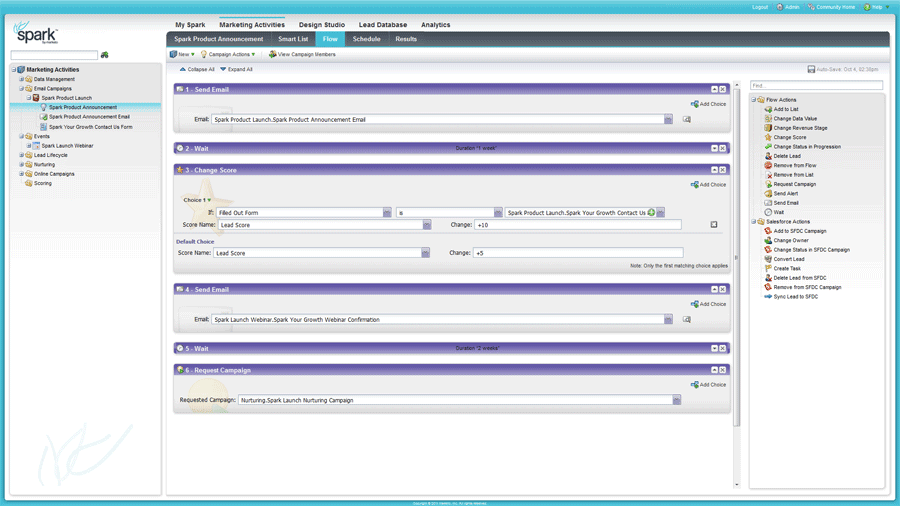
Task: Click View Campaign Members
Action: click(302, 55)
